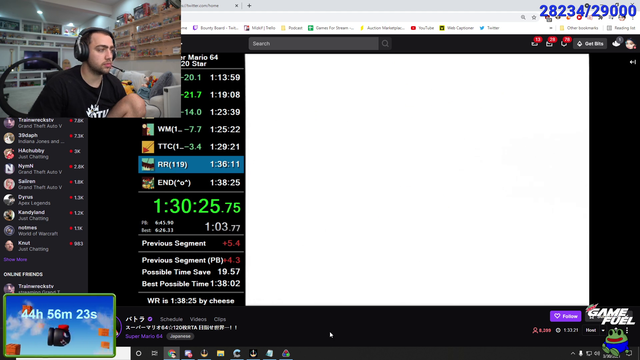
Task: Open the Twitch user avatar menu
Action: [630, 44]
